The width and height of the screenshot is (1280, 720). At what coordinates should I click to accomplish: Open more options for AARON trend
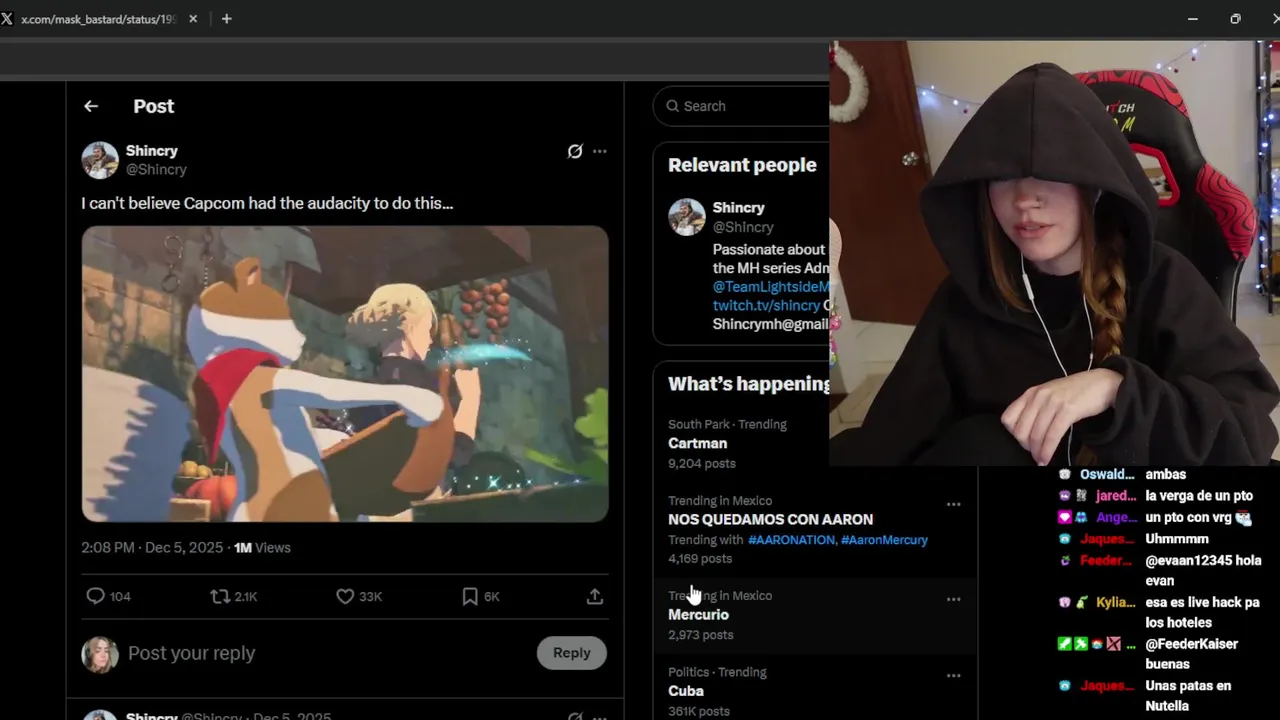[954, 504]
